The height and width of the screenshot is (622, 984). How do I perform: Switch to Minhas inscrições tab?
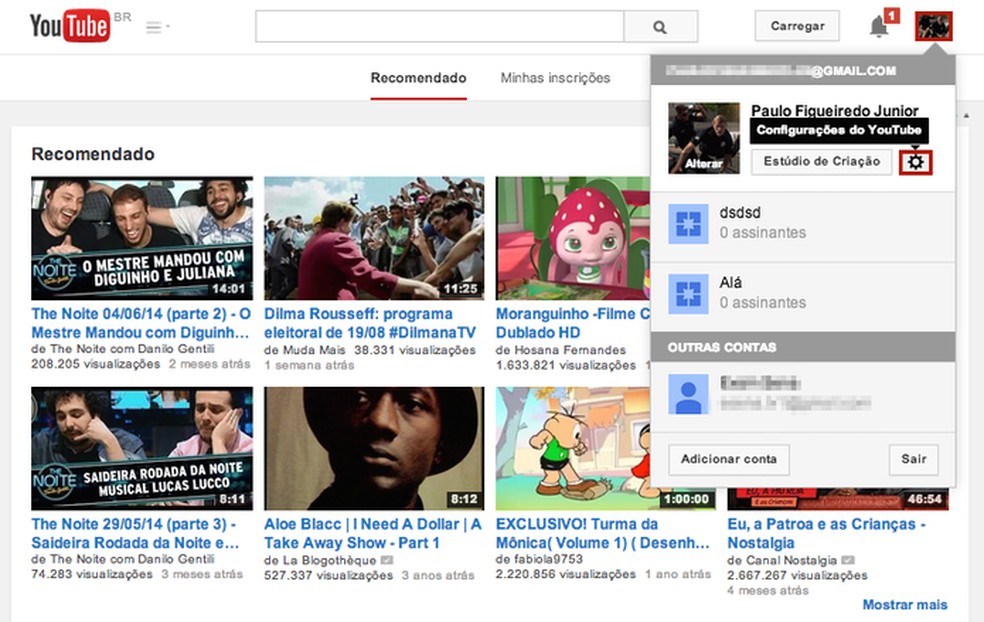click(x=555, y=78)
